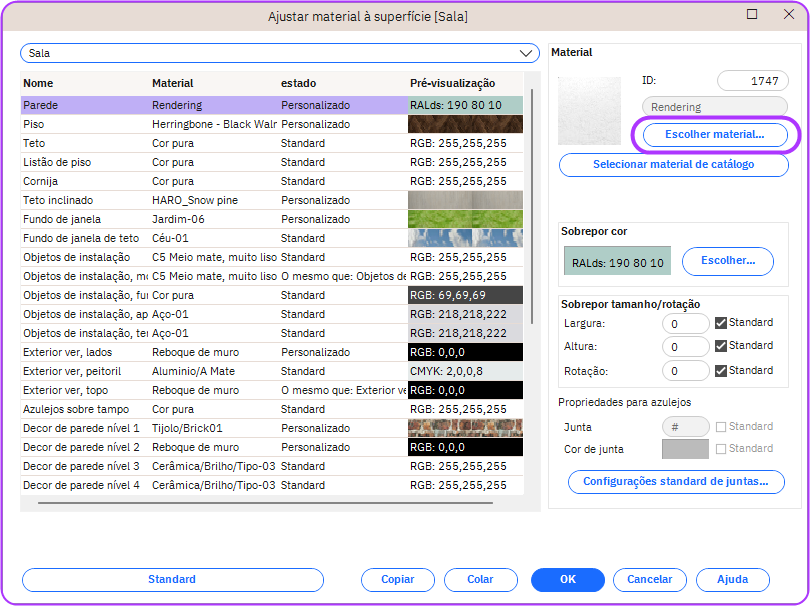Click Selecionar material de catálogo
This screenshot has height=606, width=810.
point(673,165)
